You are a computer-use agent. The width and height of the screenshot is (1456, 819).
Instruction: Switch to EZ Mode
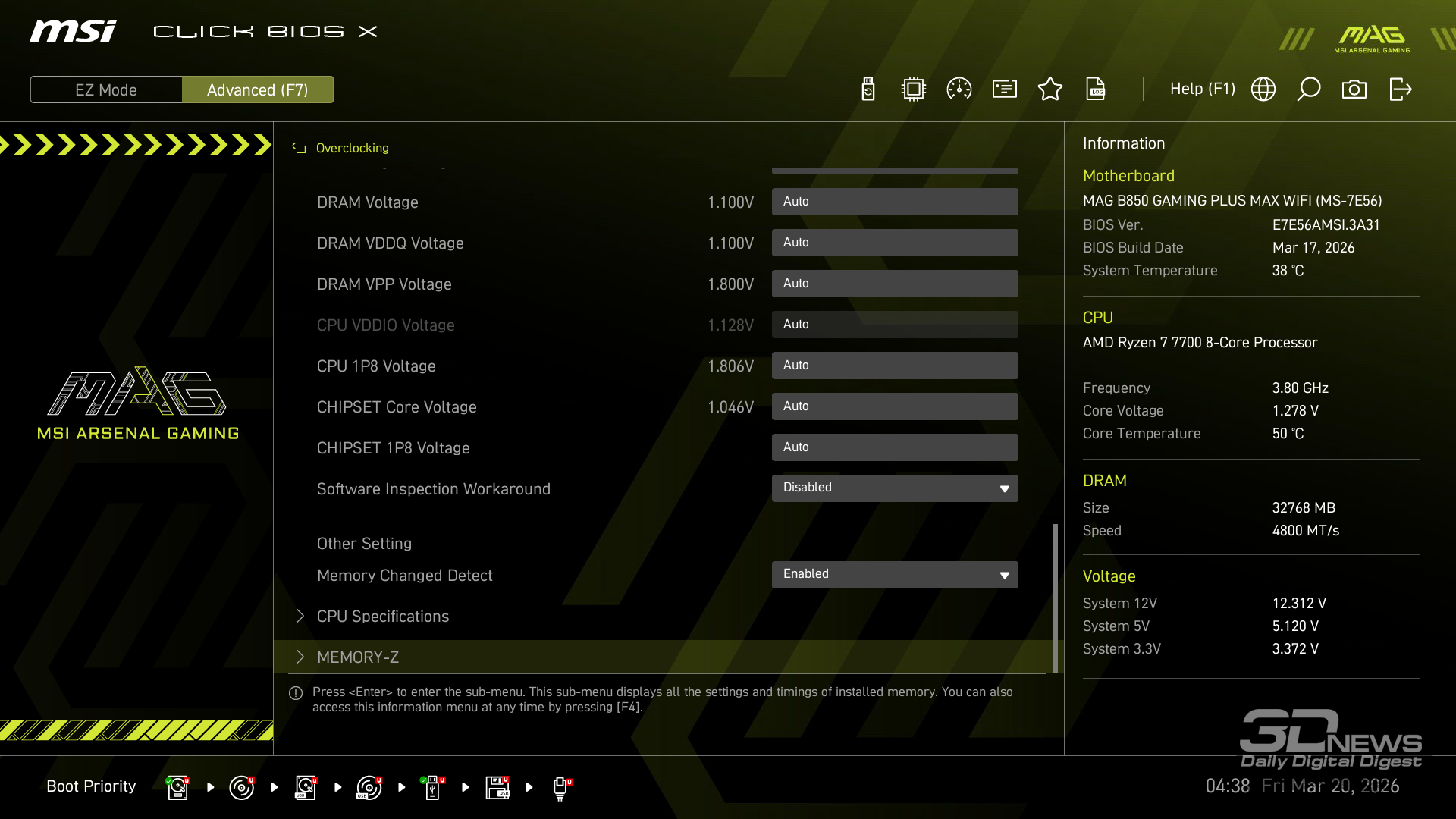106,89
